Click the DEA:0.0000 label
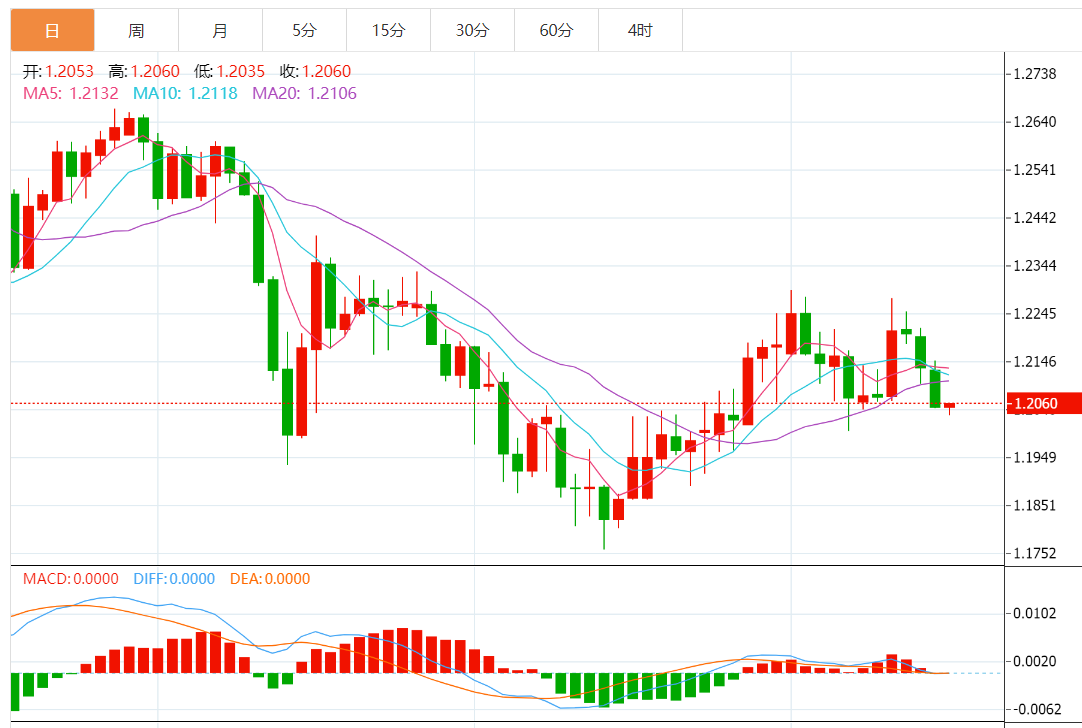The image size is (1082, 728). coord(270,579)
